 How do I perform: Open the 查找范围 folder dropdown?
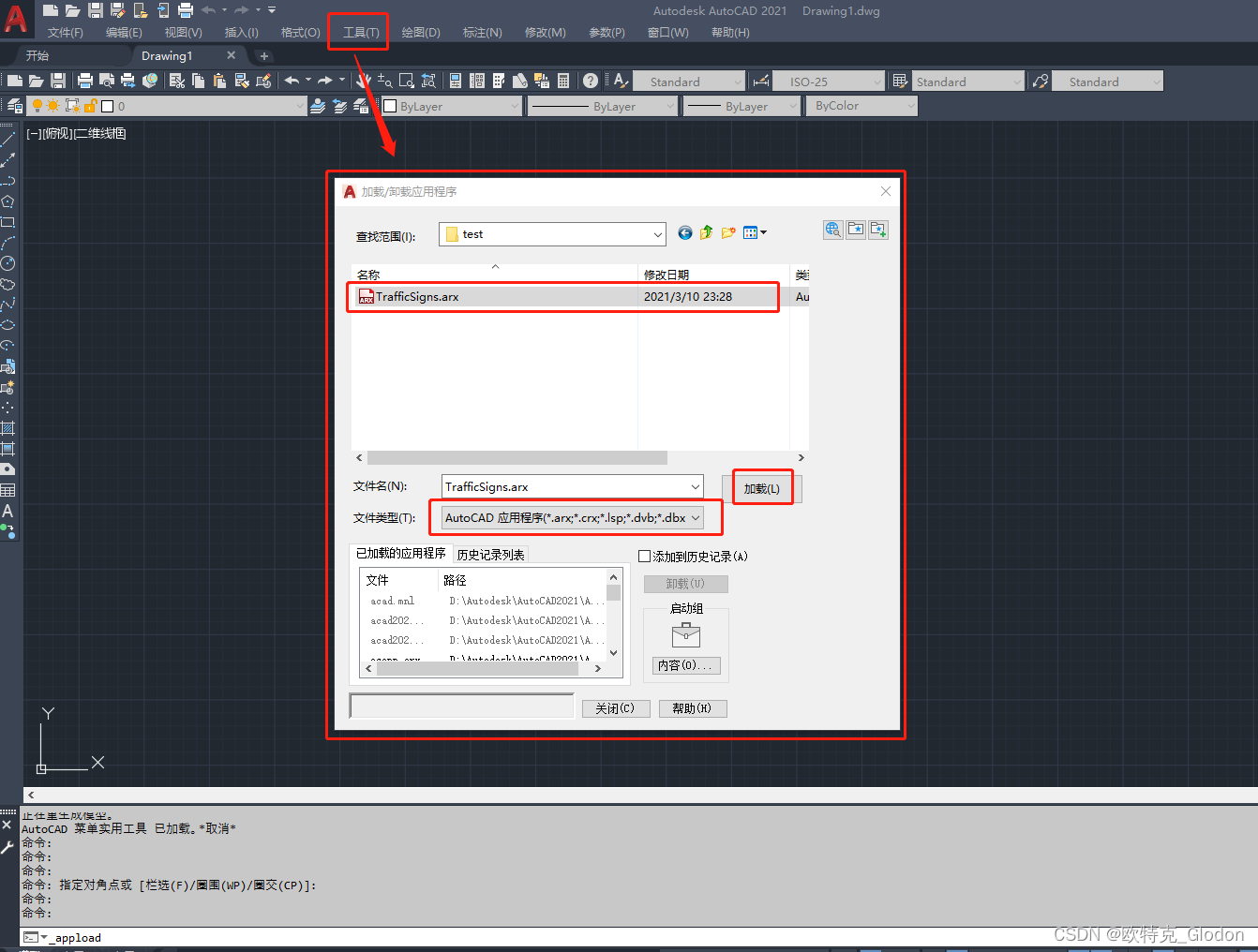[659, 234]
